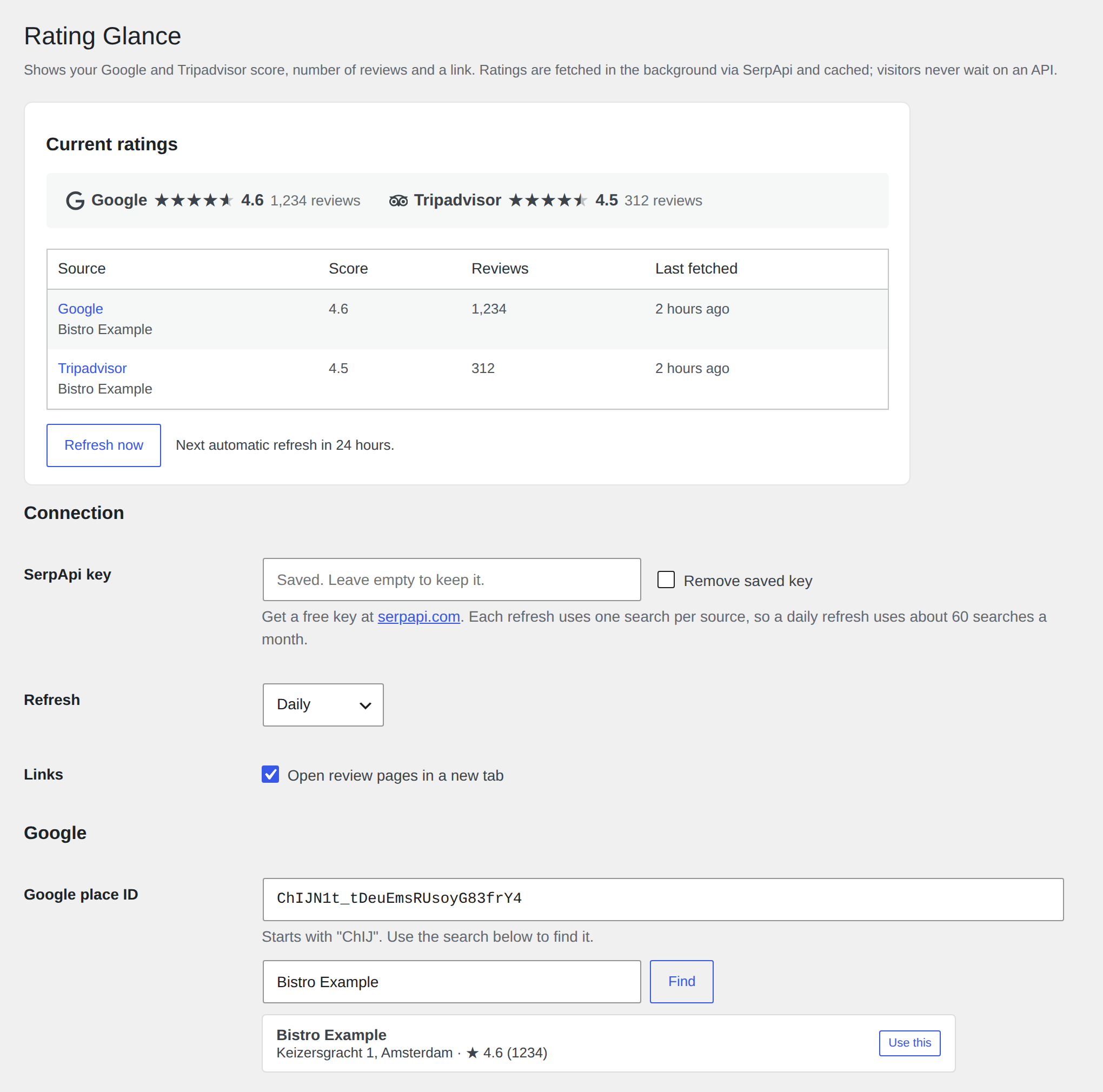Click the Refresh now button
Image resolution: width=1103 pixels, height=1092 pixels.
point(103,445)
